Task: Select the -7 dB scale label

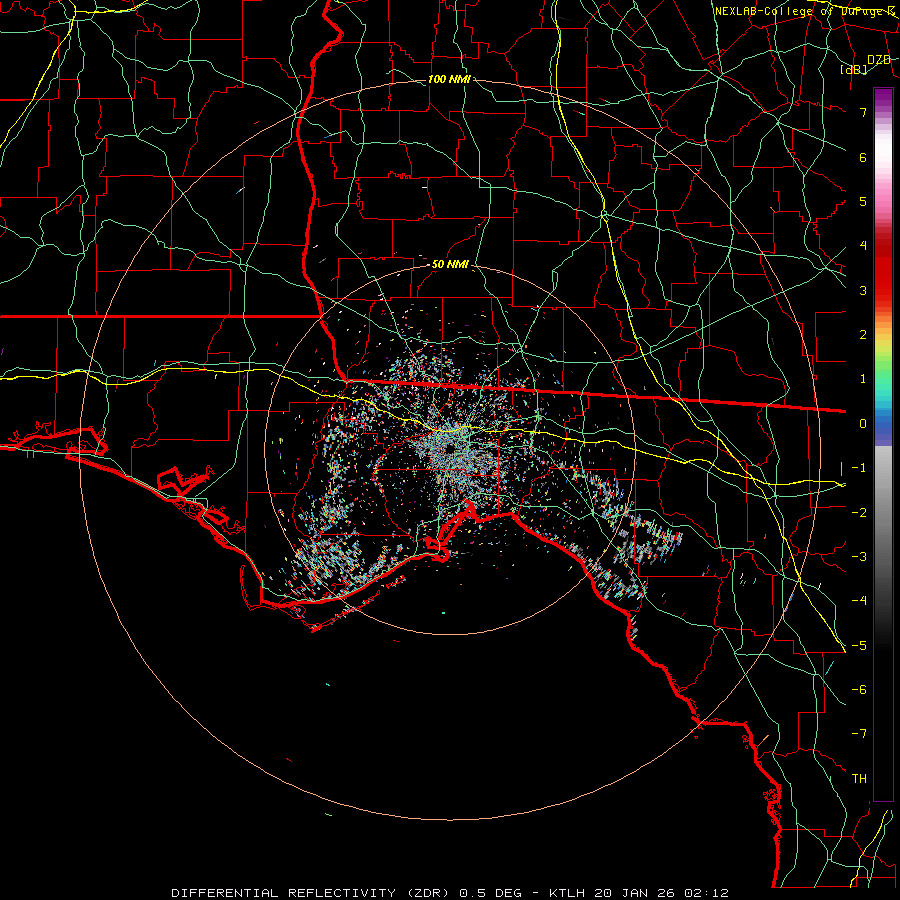Action: 859,734
